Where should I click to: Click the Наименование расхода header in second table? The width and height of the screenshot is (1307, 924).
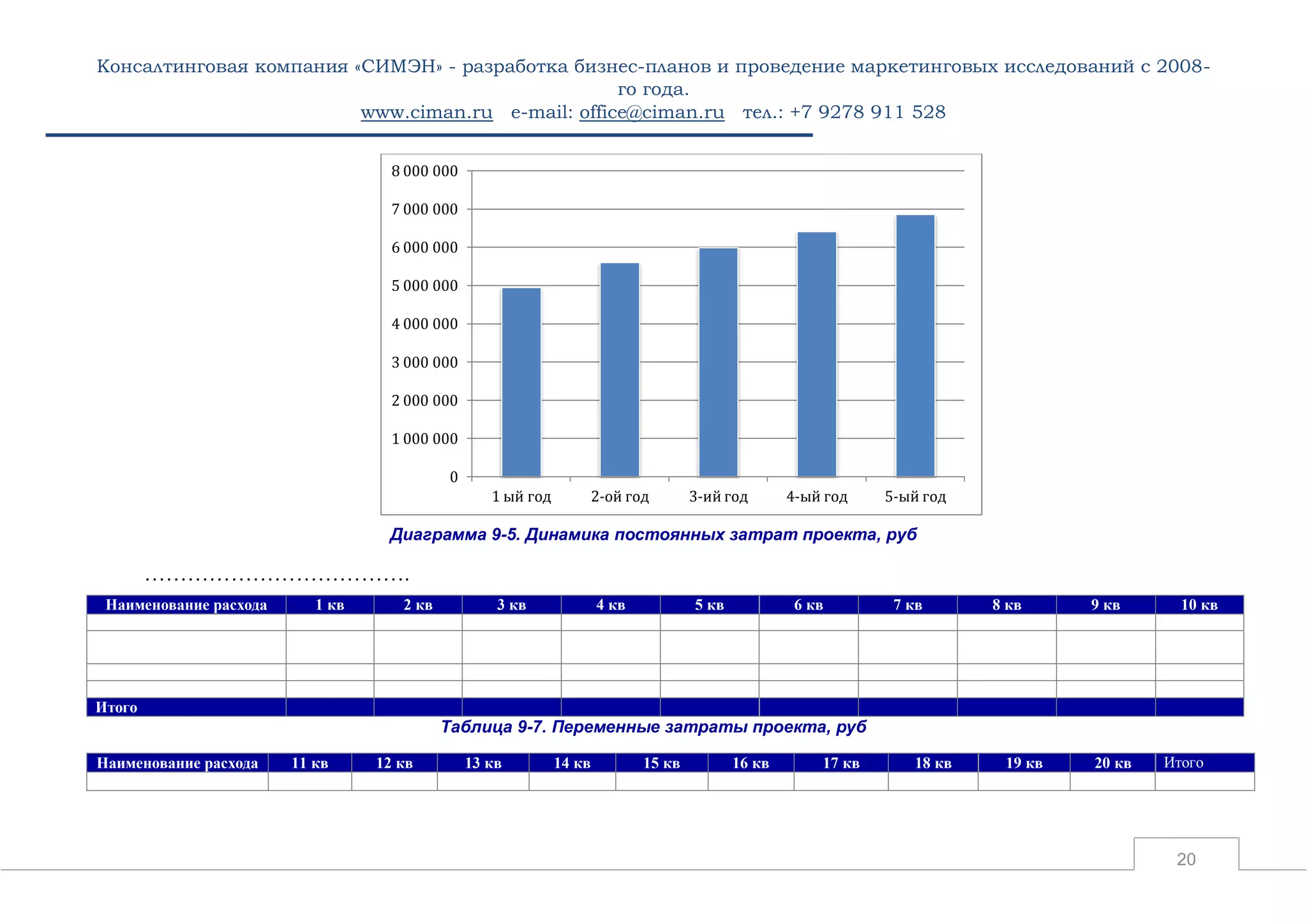pyautogui.click(x=177, y=763)
